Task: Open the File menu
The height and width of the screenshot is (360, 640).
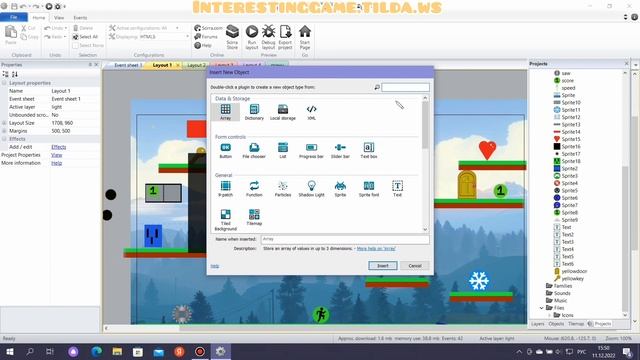Action: pos(13,17)
